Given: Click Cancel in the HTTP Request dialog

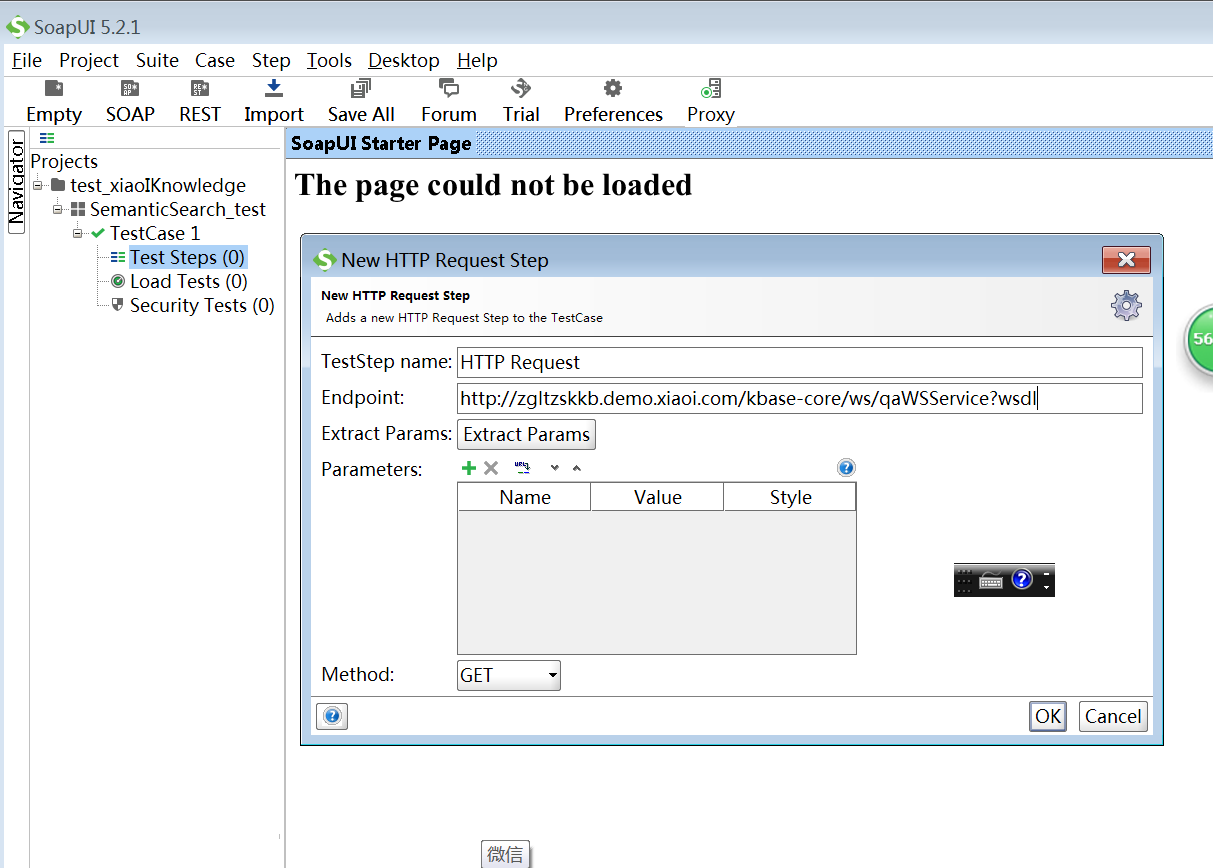Looking at the screenshot, I should point(1113,716).
